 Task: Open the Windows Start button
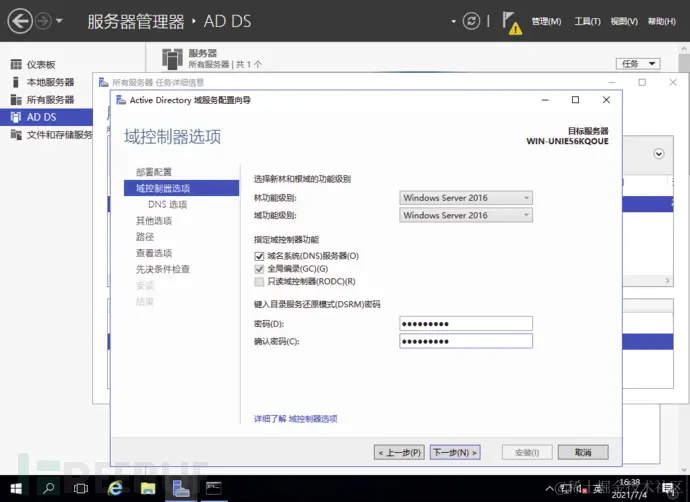[x=16, y=488]
